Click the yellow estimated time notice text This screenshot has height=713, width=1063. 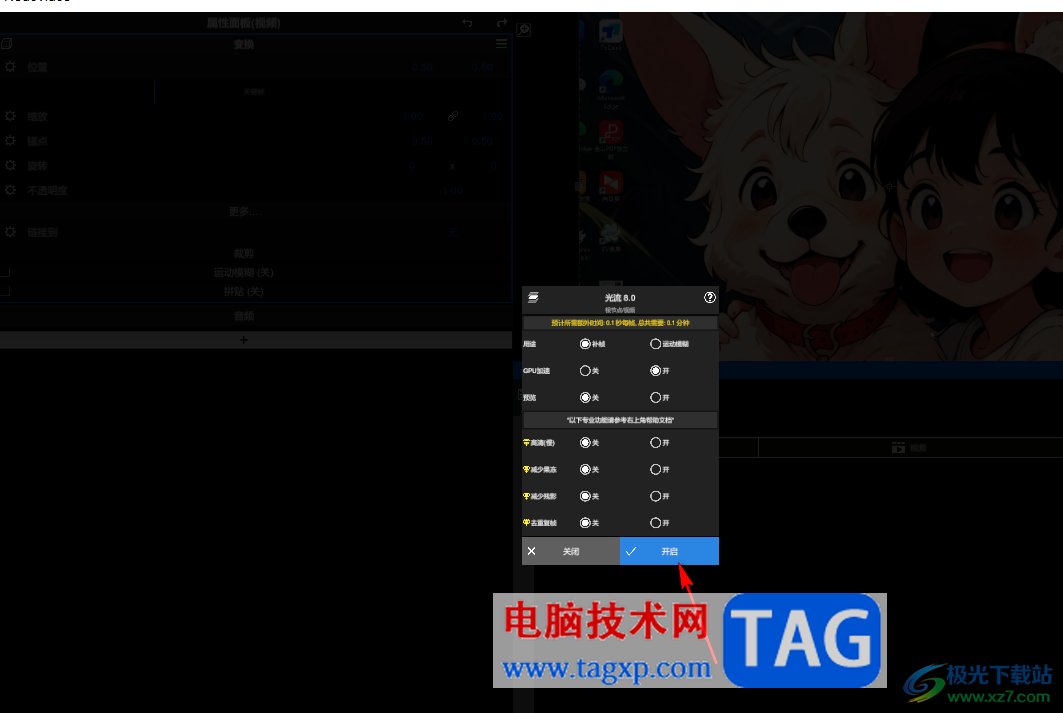[620, 323]
